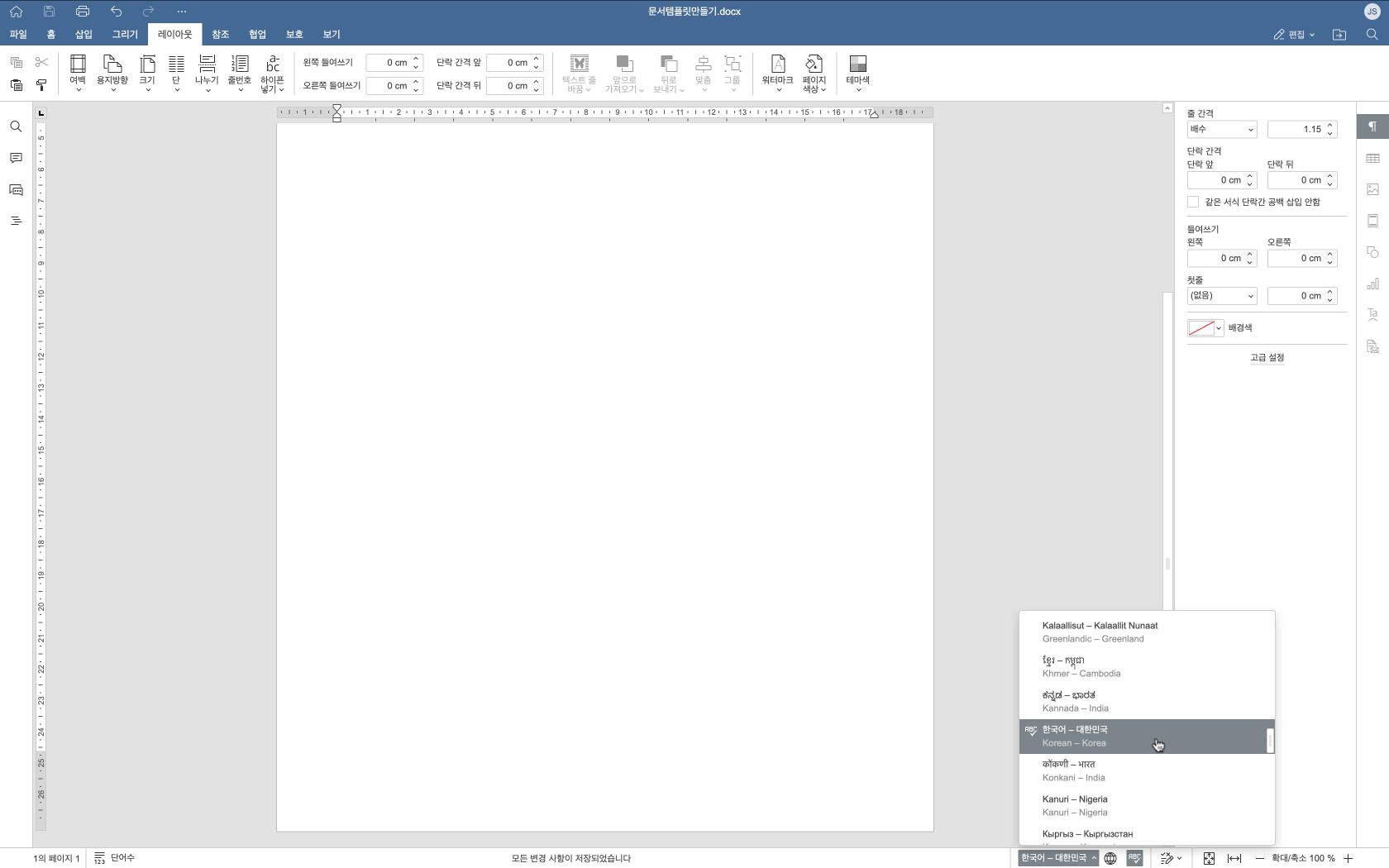Open the track changes dropdown in status bar

[1171, 858]
